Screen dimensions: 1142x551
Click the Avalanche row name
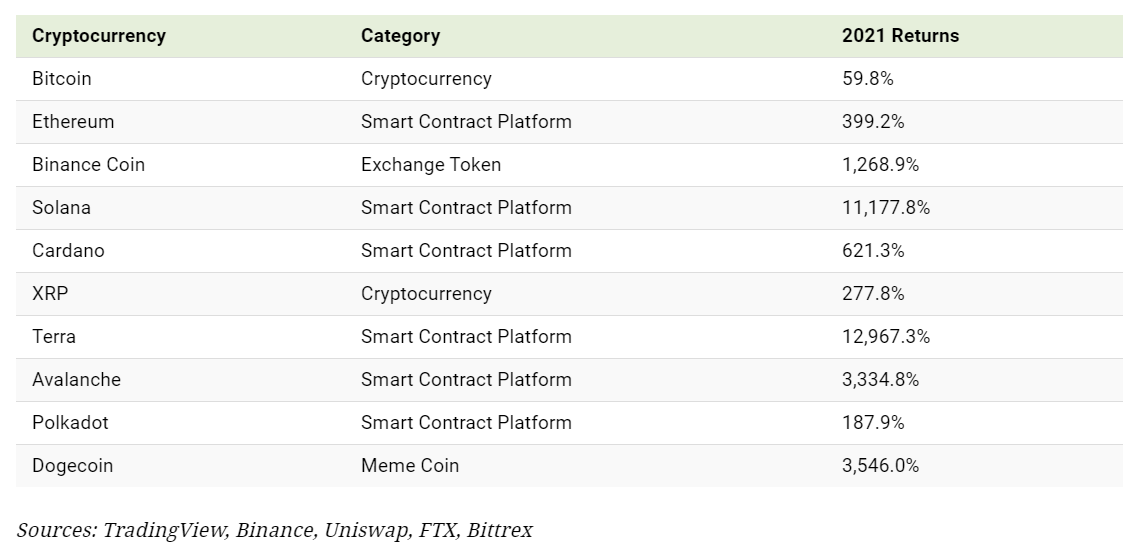click(76, 380)
